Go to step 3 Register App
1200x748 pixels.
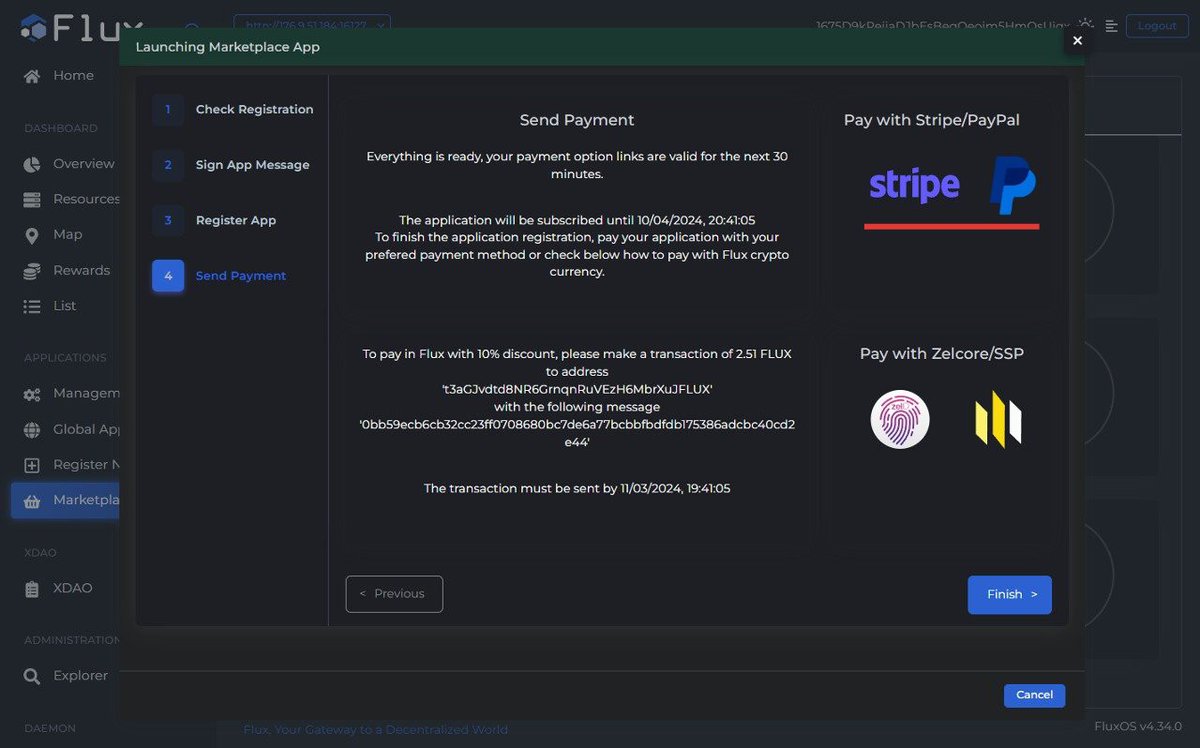click(214, 221)
